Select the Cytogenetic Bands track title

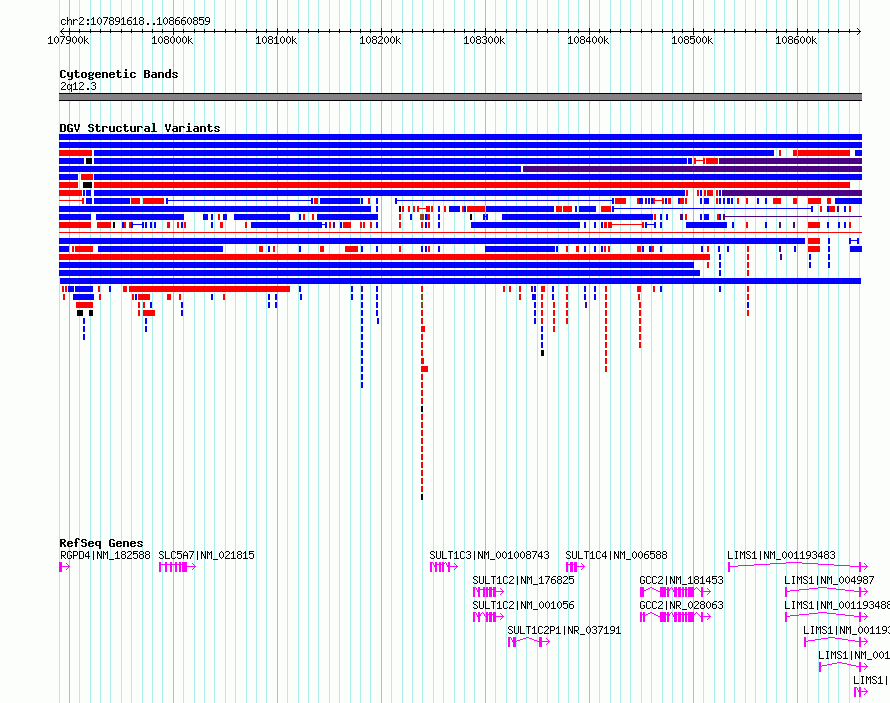(x=119, y=74)
